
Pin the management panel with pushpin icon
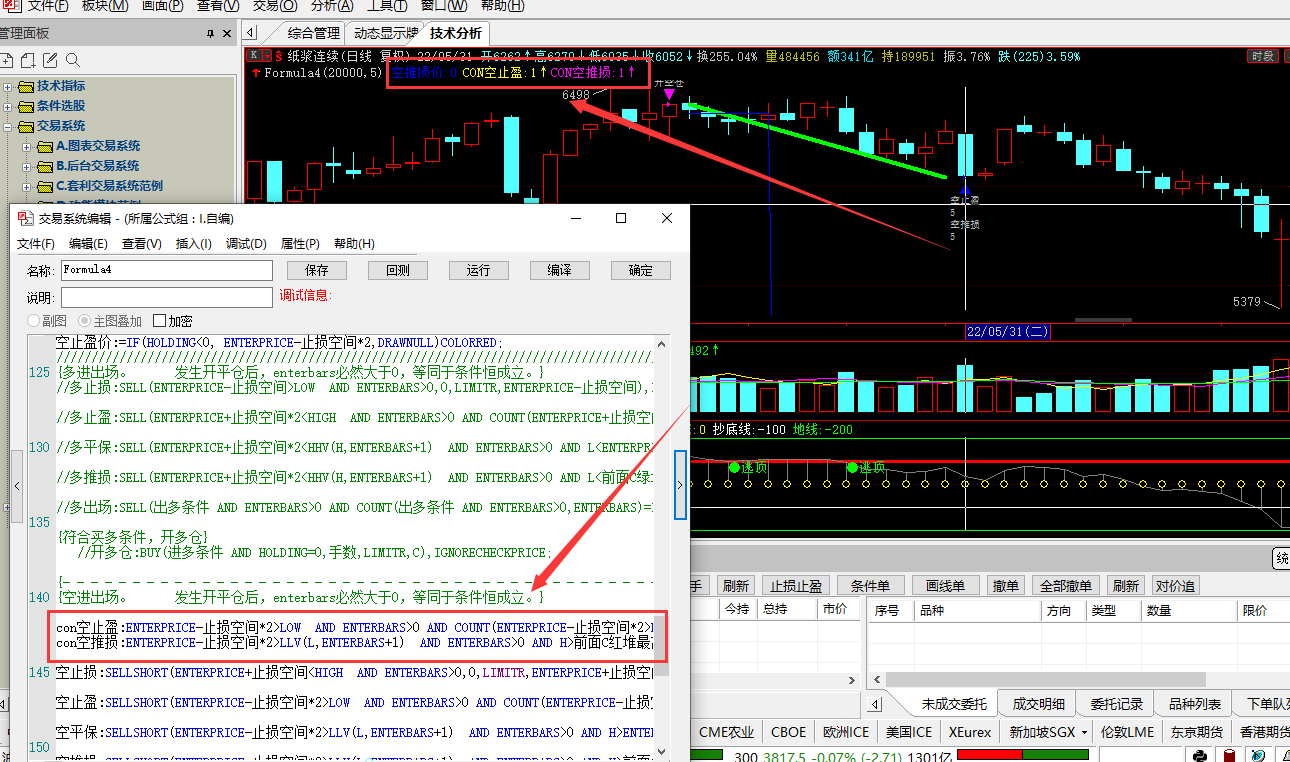pos(210,34)
